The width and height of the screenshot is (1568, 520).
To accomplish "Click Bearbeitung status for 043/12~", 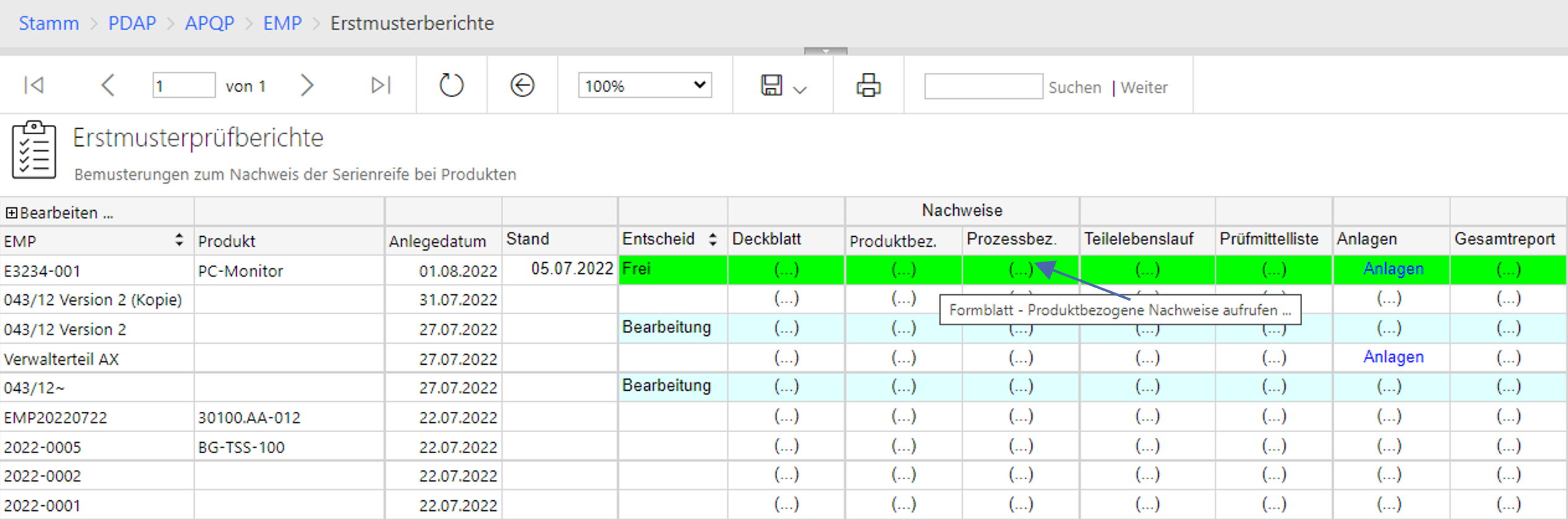I will (x=667, y=385).
